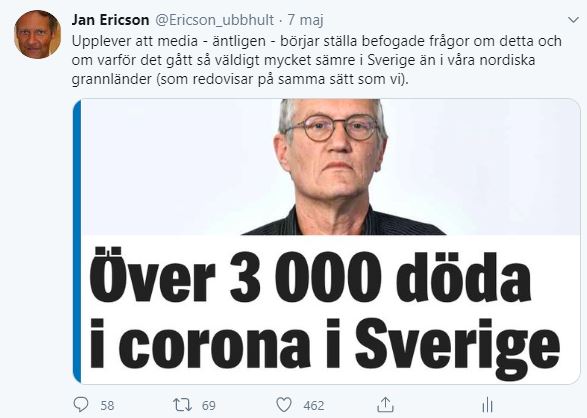Click the Jan Ericson display name

110,20
